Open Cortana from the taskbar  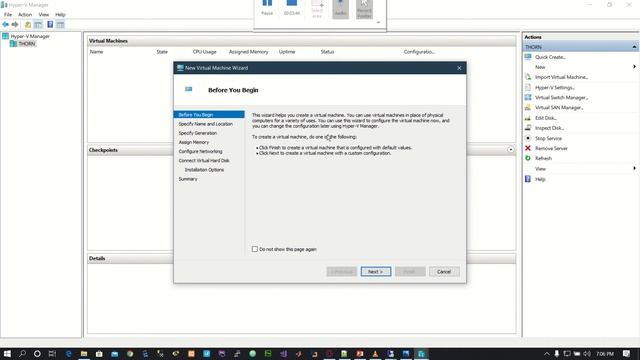[37, 353]
